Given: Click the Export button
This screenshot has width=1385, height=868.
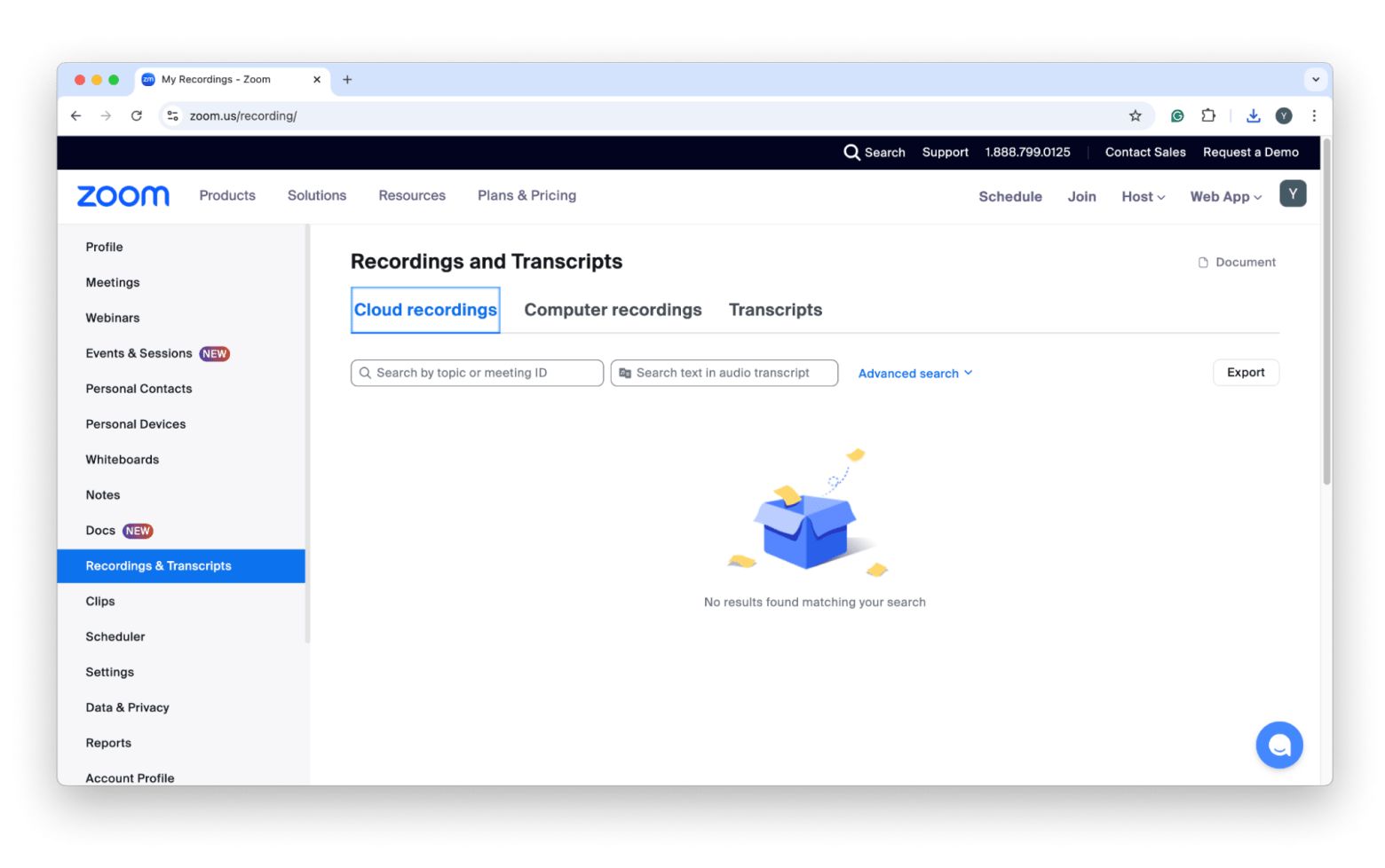Looking at the screenshot, I should click(x=1246, y=373).
